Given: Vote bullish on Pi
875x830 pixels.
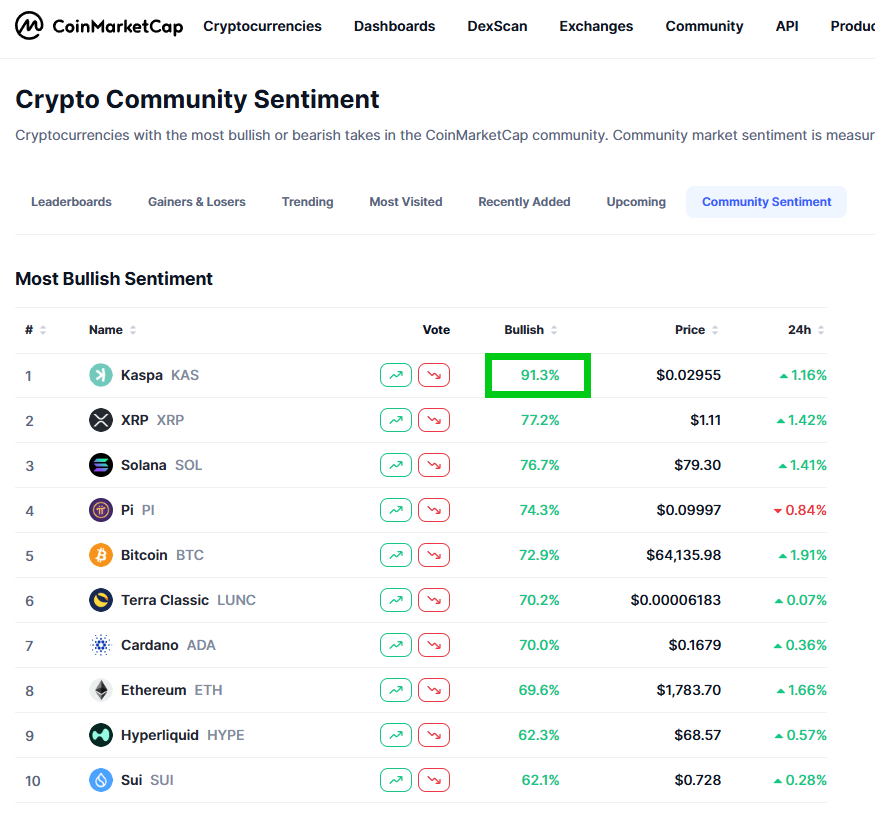Looking at the screenshot, I should [396, 510].
